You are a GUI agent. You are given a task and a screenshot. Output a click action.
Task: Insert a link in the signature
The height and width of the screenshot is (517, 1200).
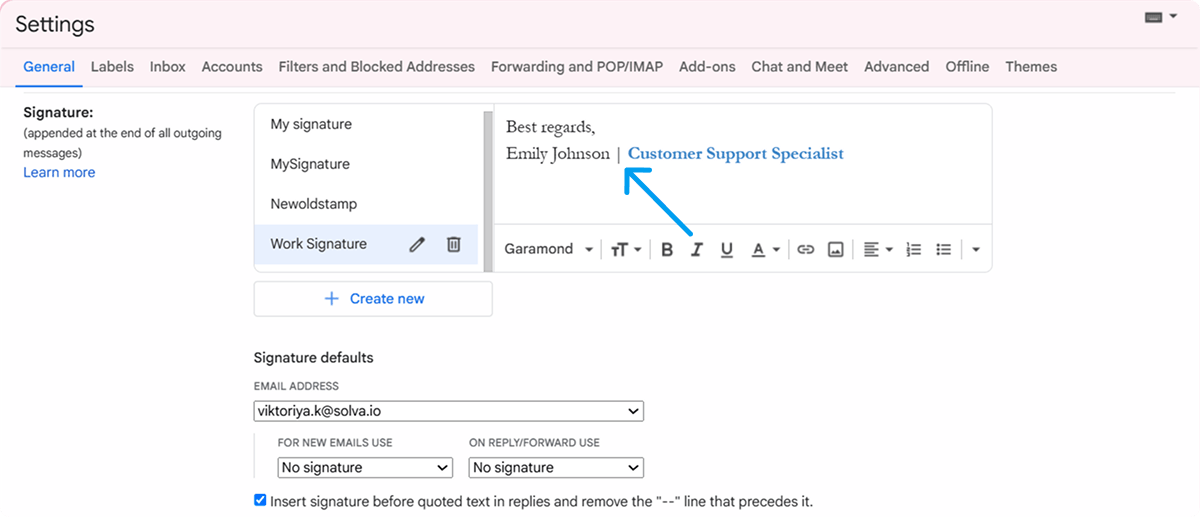coord(805,250)
